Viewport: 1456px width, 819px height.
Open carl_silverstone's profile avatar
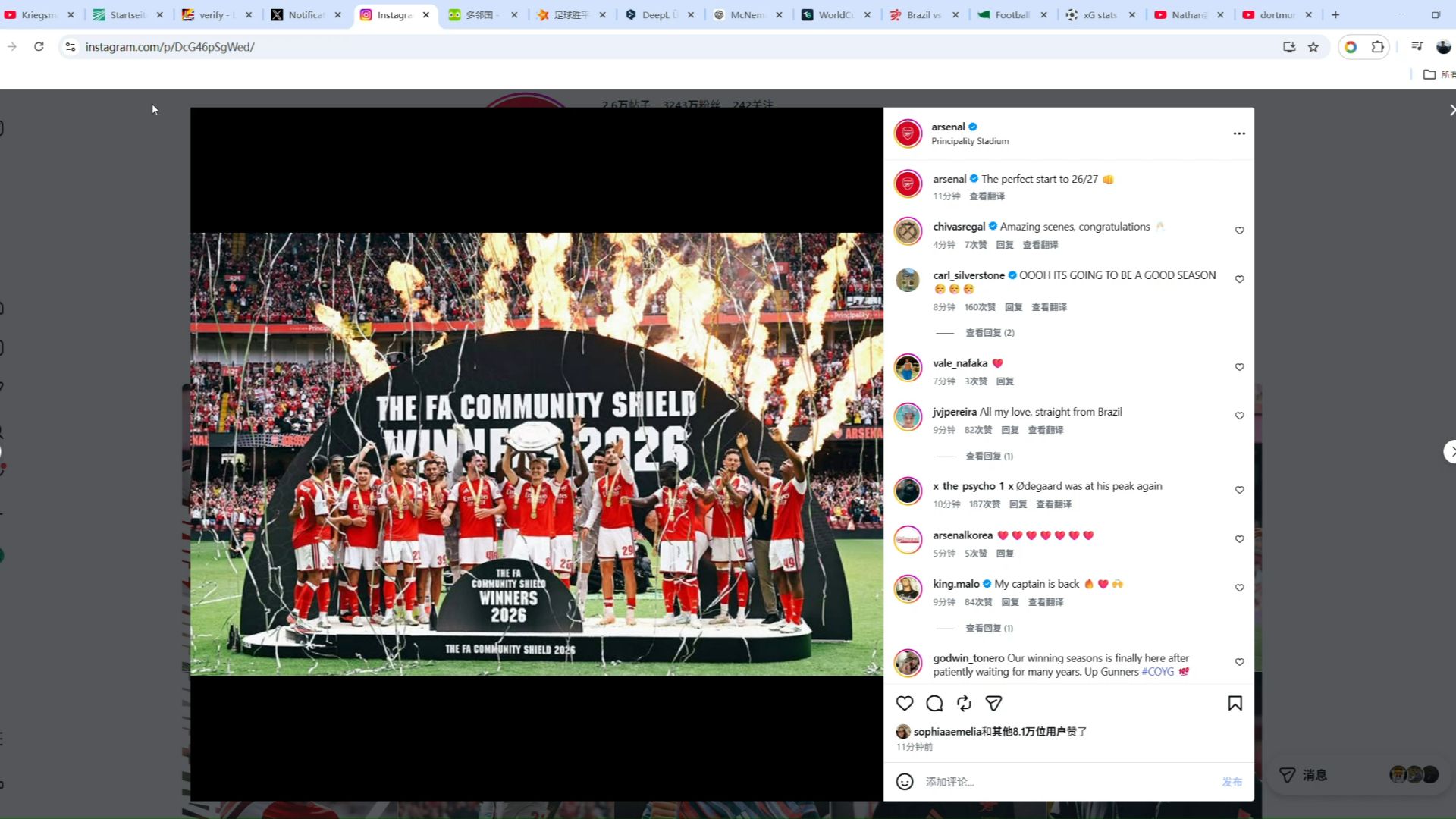click(x=908, y=280)
